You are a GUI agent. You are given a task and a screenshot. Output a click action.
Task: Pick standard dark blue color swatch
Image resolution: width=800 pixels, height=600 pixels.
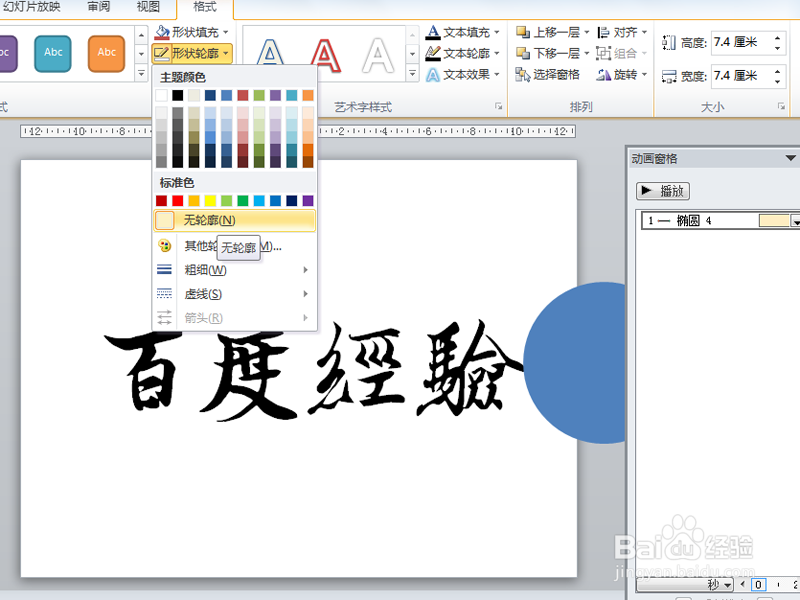click(292, 201)
